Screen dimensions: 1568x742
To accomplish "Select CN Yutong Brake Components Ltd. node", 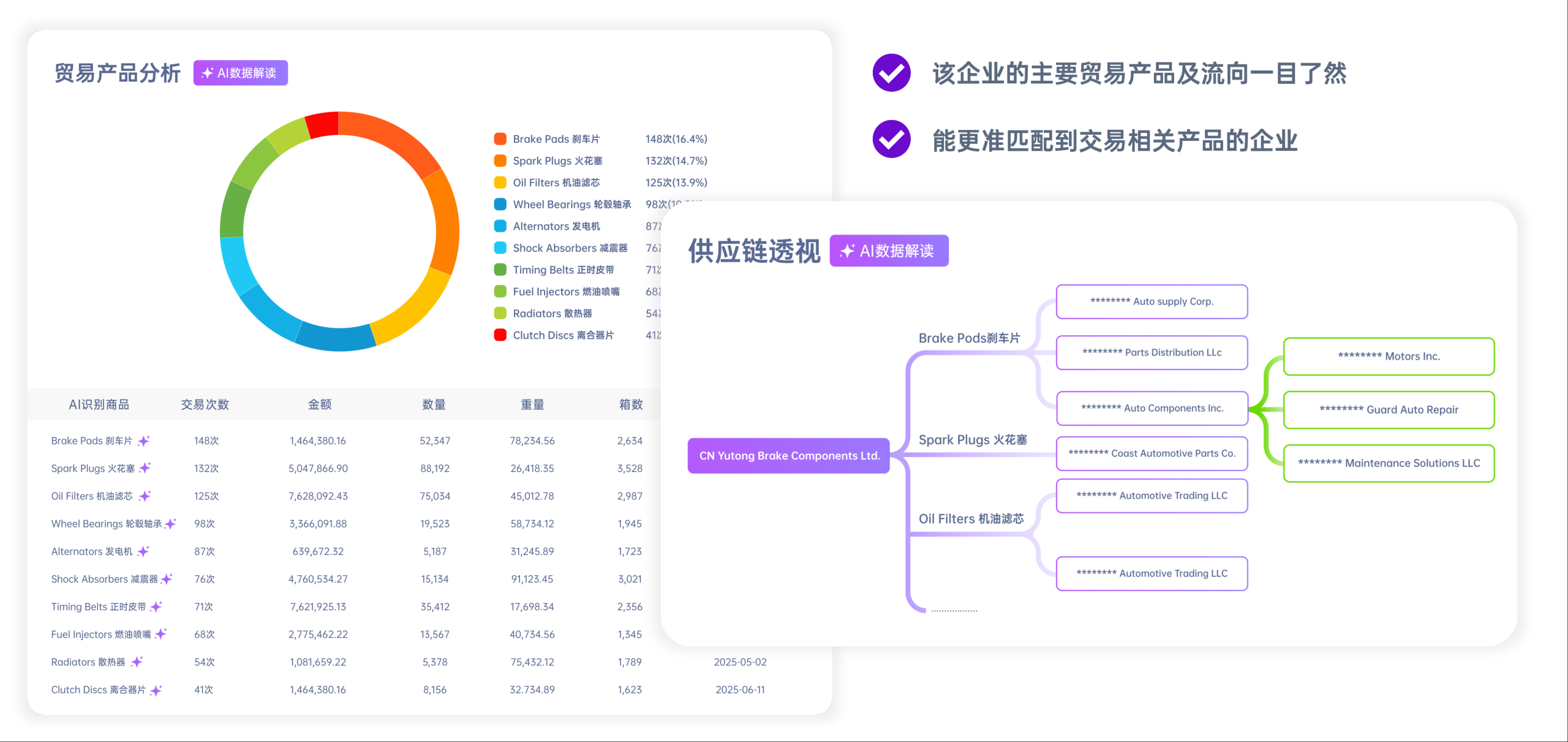I will 789,456.
